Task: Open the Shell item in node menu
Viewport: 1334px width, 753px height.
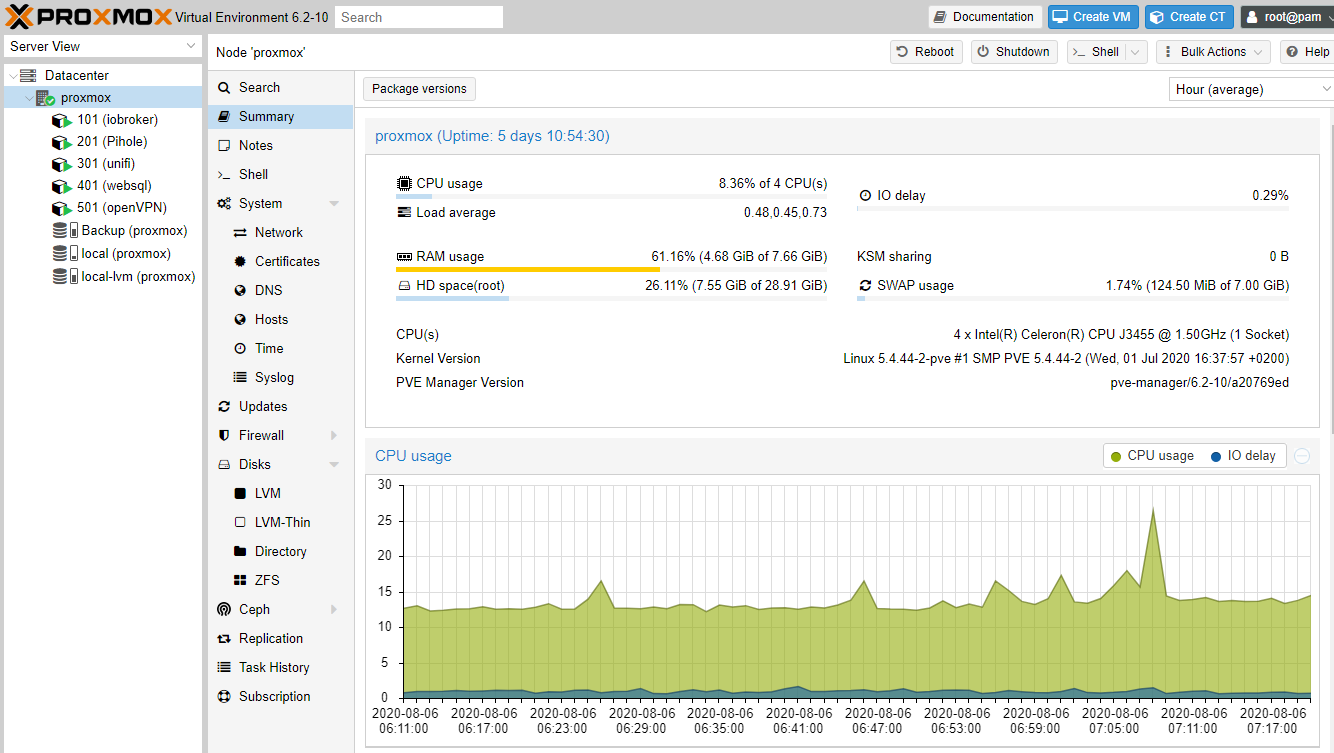Action: click(281, 174)
